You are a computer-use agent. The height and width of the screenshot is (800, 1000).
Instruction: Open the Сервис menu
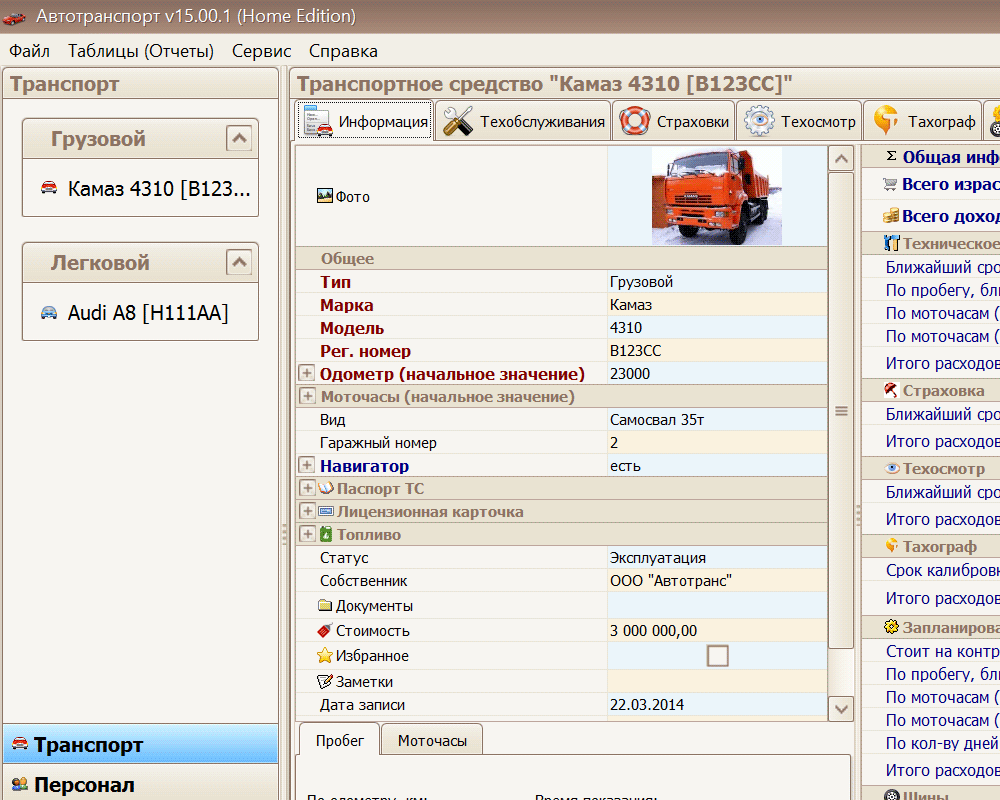pos(261,51)
